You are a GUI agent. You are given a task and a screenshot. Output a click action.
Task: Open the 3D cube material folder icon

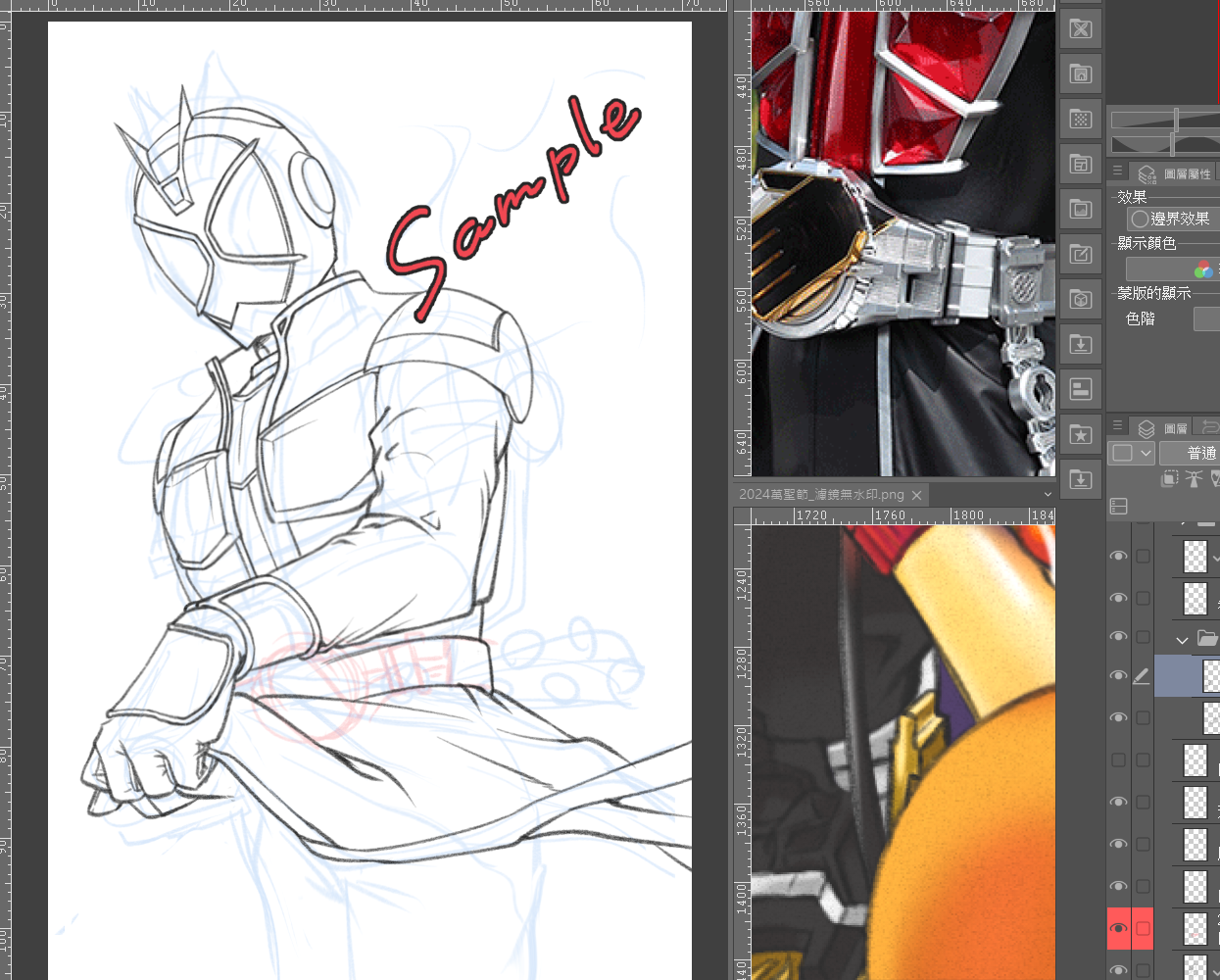tap(1081, 299)
